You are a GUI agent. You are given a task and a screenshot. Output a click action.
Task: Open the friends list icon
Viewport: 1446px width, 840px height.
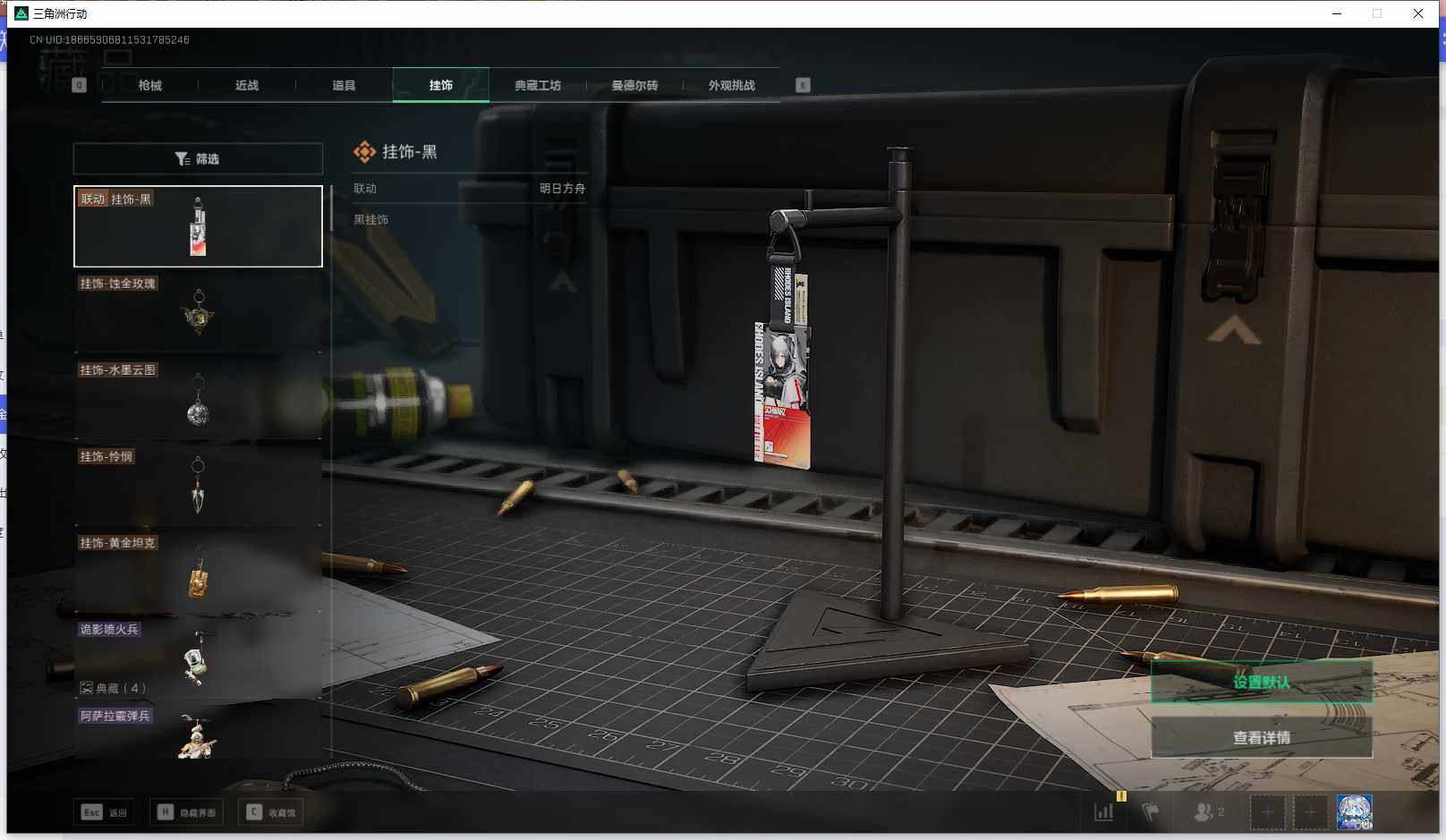[1207, 811]
